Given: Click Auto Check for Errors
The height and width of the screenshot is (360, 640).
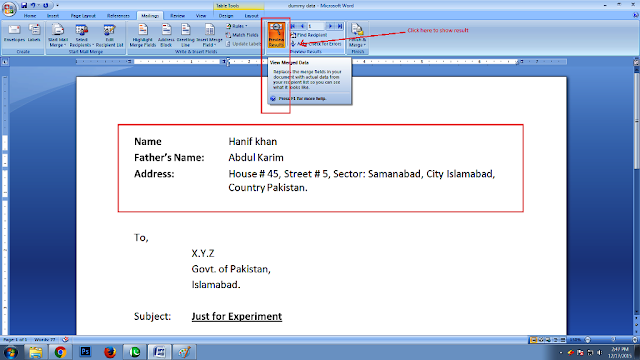Looking at the screenshot, I should [x=316, y=44].
